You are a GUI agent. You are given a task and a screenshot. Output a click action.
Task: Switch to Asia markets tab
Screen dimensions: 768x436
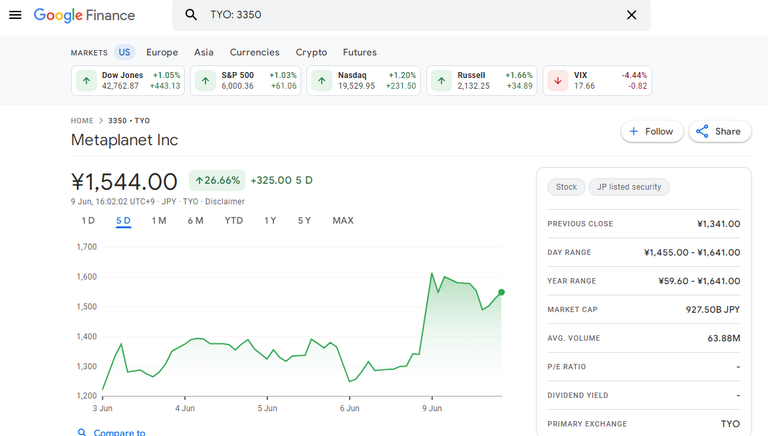coord(204,52)
